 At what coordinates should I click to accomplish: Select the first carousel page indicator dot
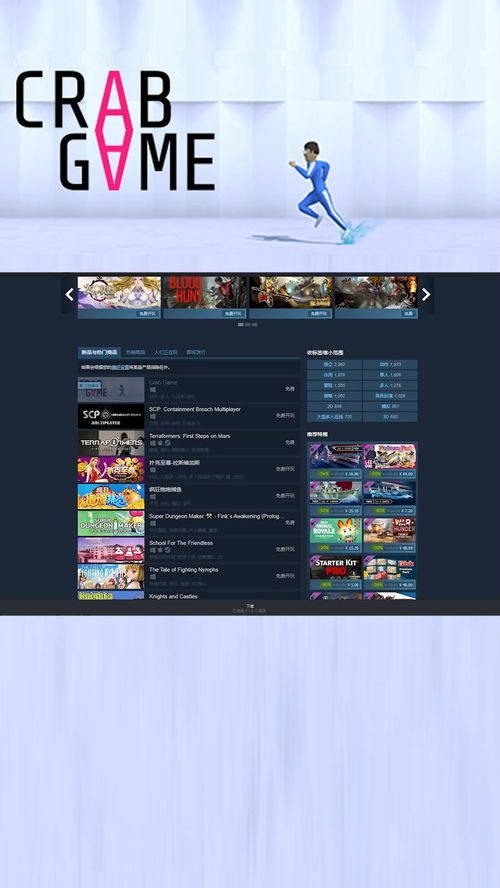tap(241, 325)
